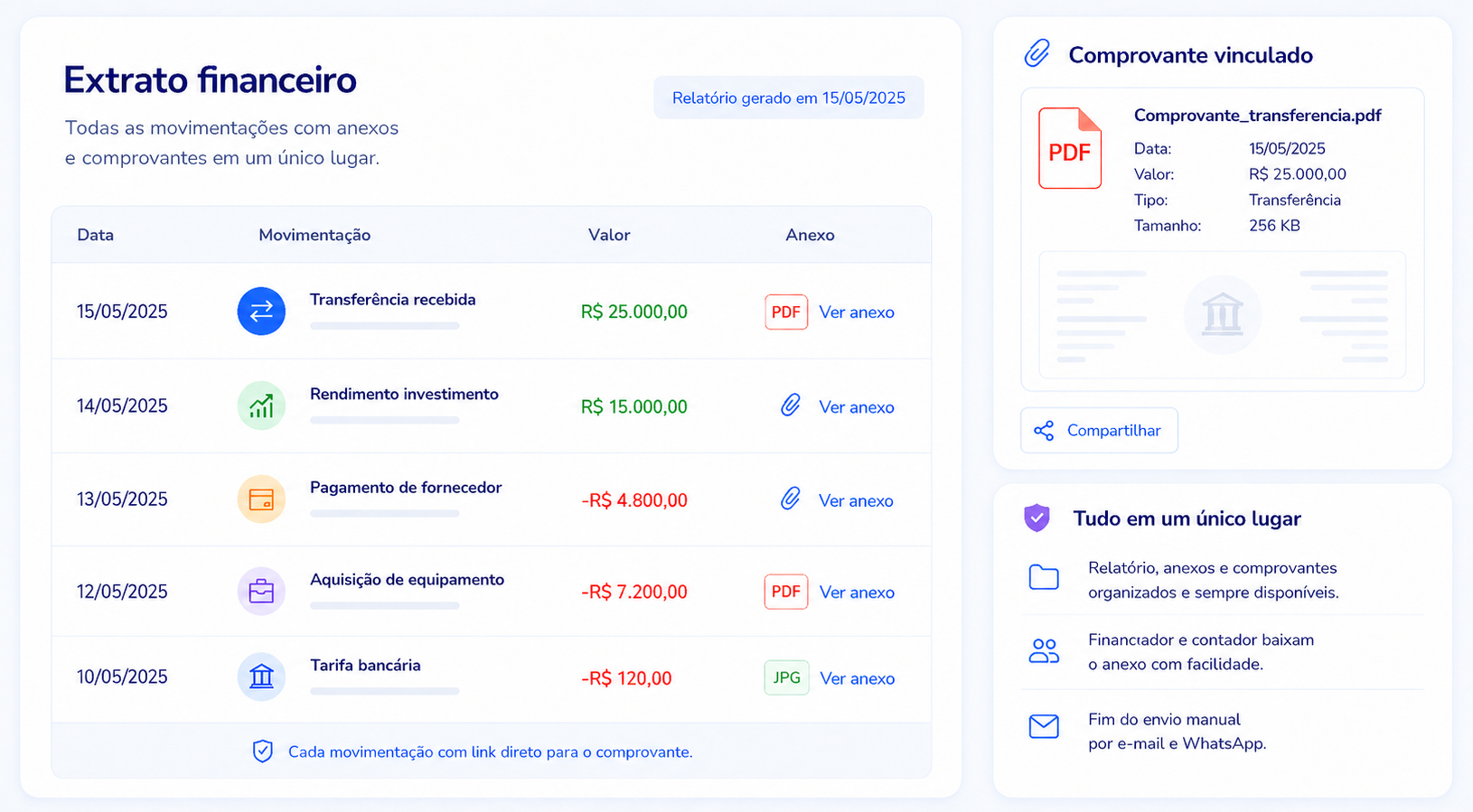Click the green investment chart icon
1473x812 pixels.
[261, 406]
